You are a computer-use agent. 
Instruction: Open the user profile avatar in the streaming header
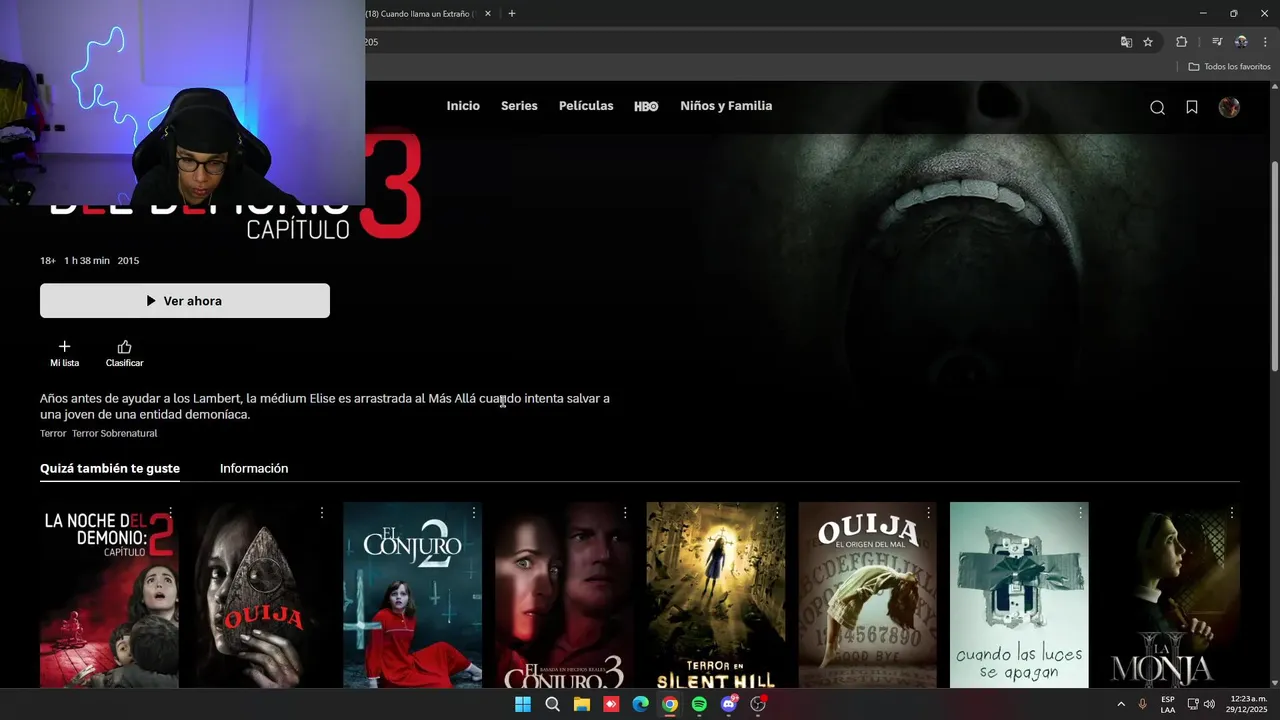tap(1229, 107)
